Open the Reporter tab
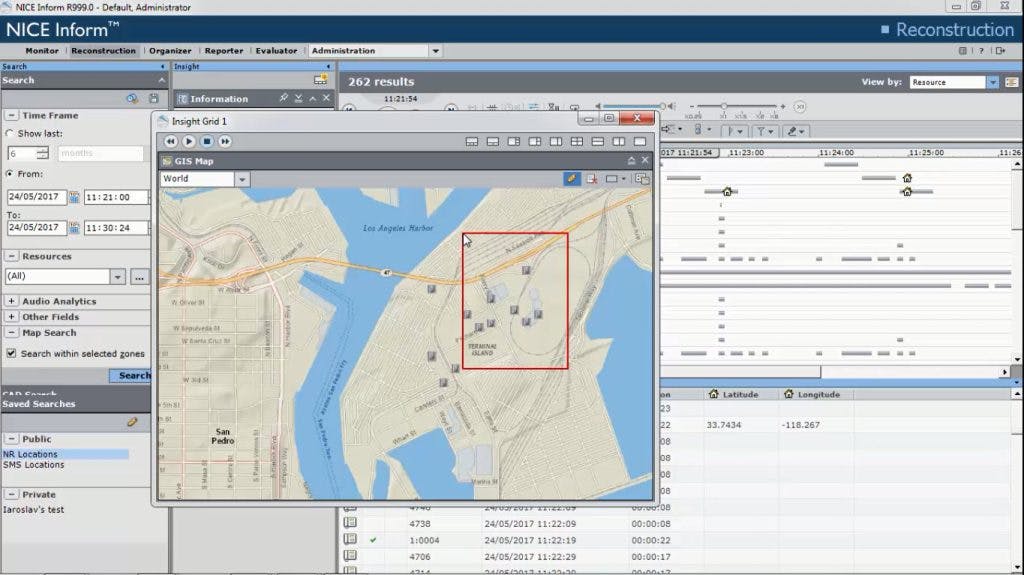The width and height of the screenshot is (1024, 575). (x=224, y=51)
